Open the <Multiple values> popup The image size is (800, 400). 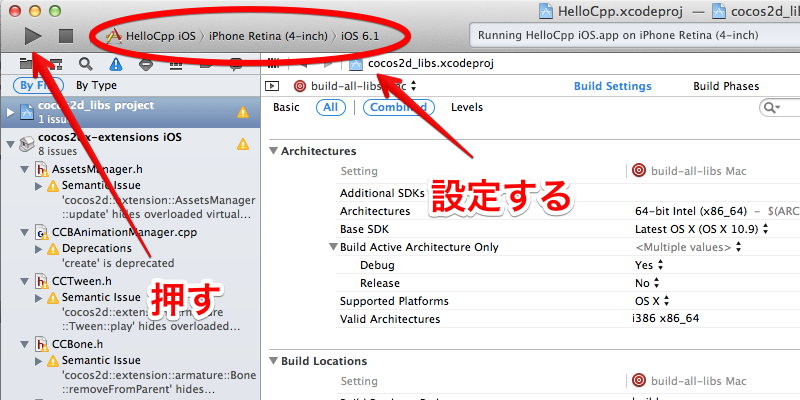tap(688, 247)
